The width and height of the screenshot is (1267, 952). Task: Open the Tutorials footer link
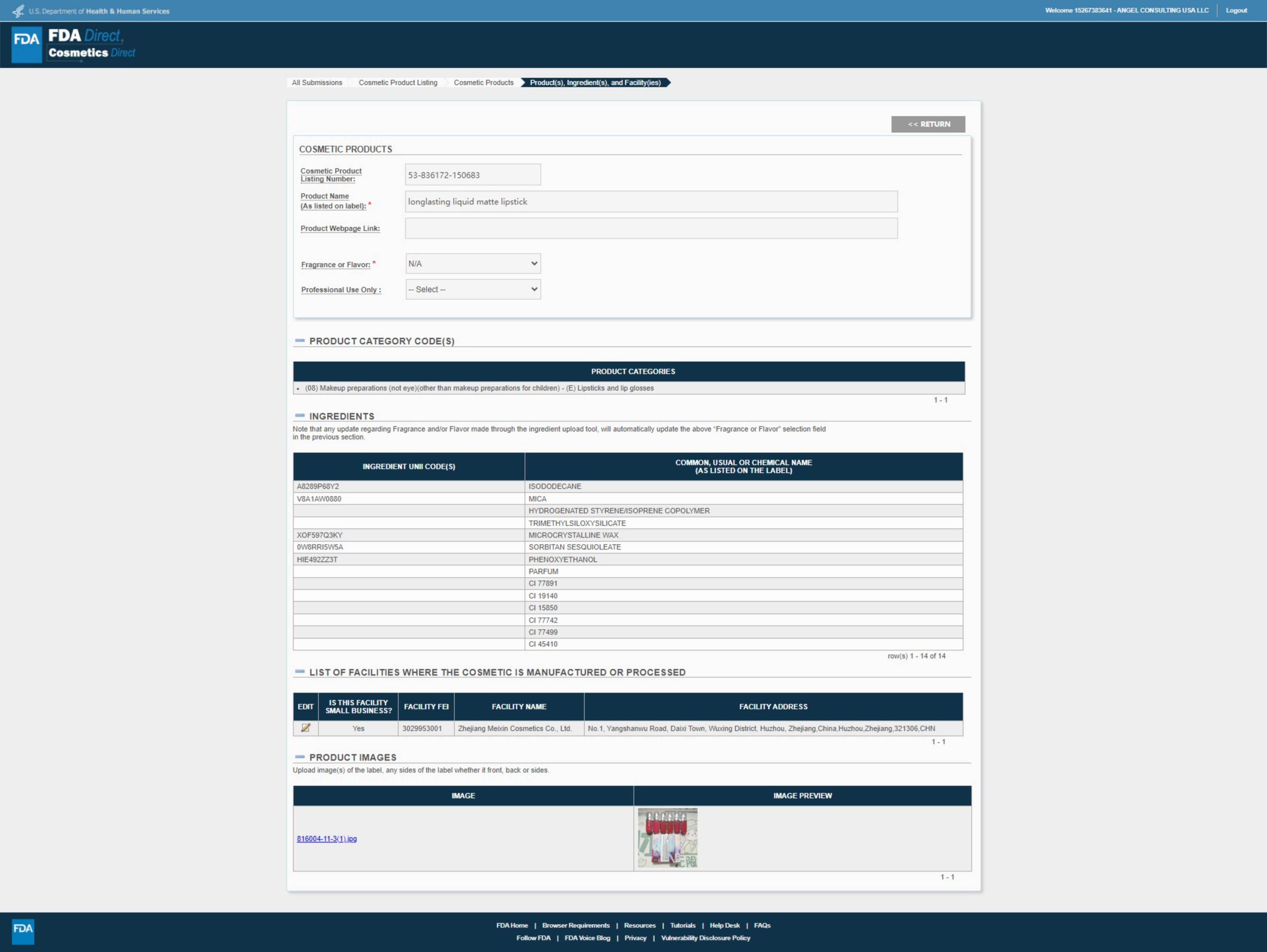click(x=682, y=925)
